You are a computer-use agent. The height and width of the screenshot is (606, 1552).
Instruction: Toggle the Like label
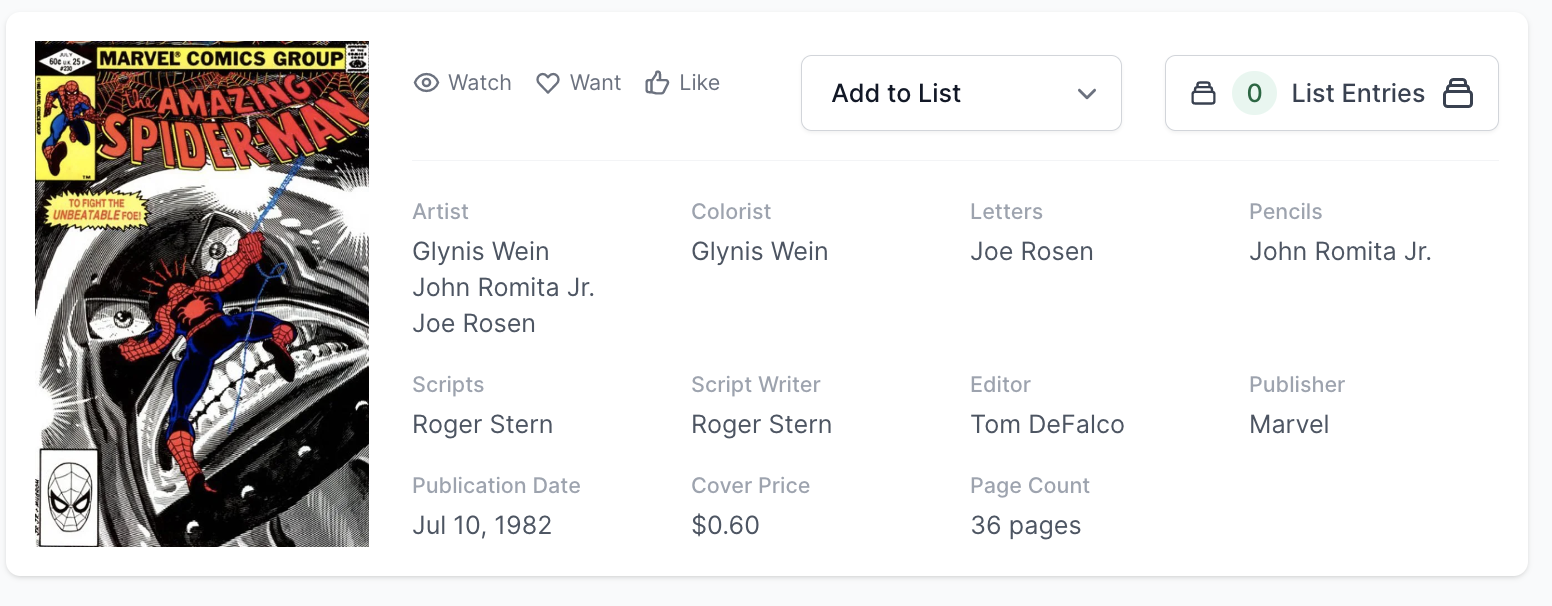coord(699,83)
